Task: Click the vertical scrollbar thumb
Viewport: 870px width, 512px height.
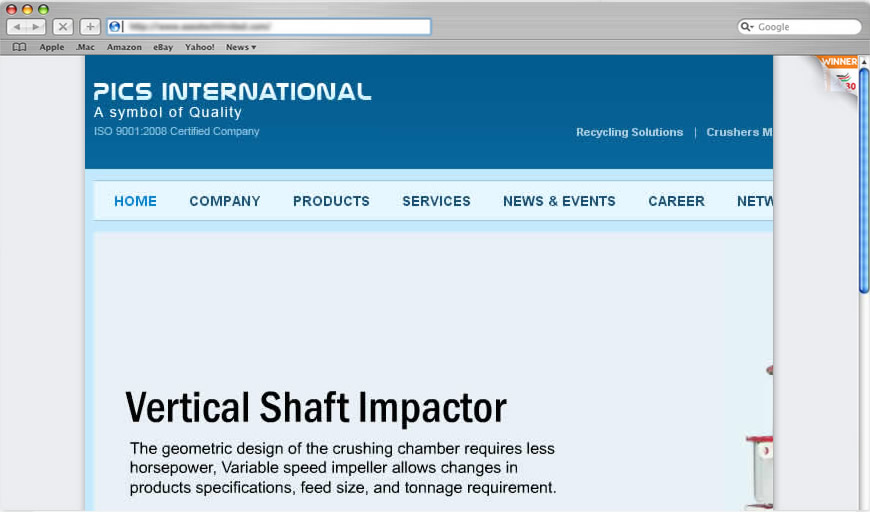Action: pos(864,180)
